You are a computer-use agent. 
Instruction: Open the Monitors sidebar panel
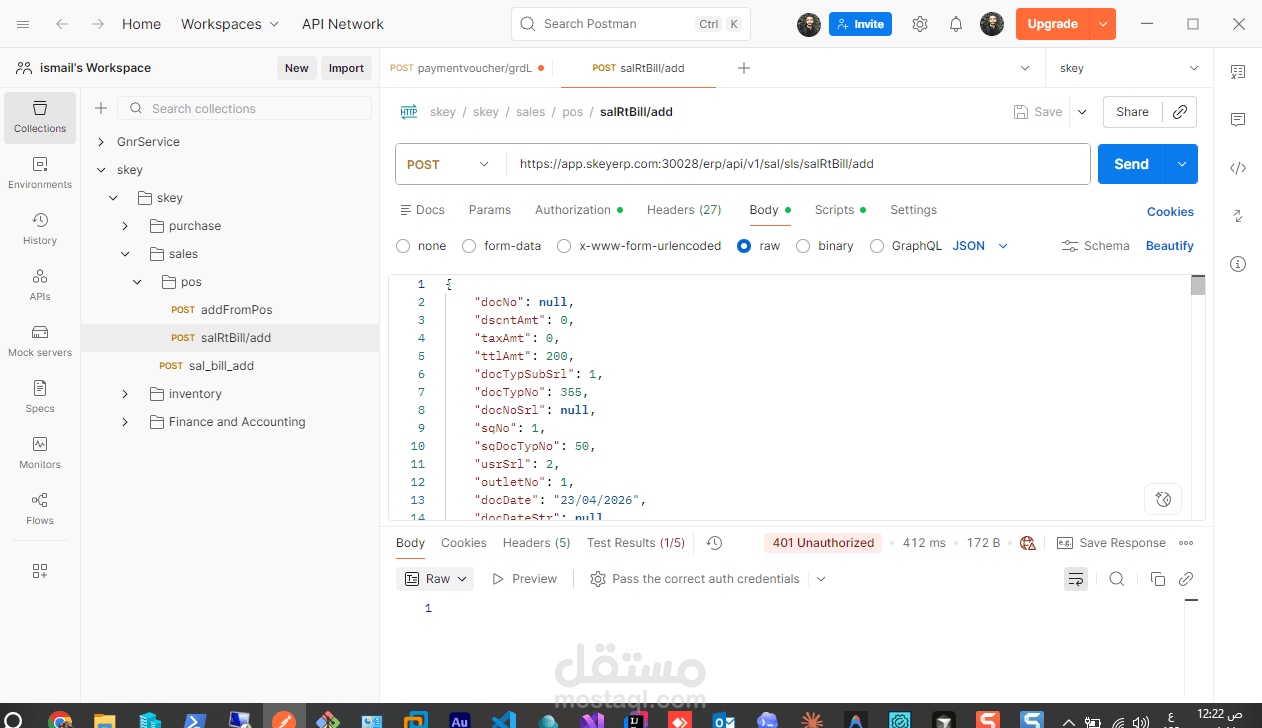[40, 453]
